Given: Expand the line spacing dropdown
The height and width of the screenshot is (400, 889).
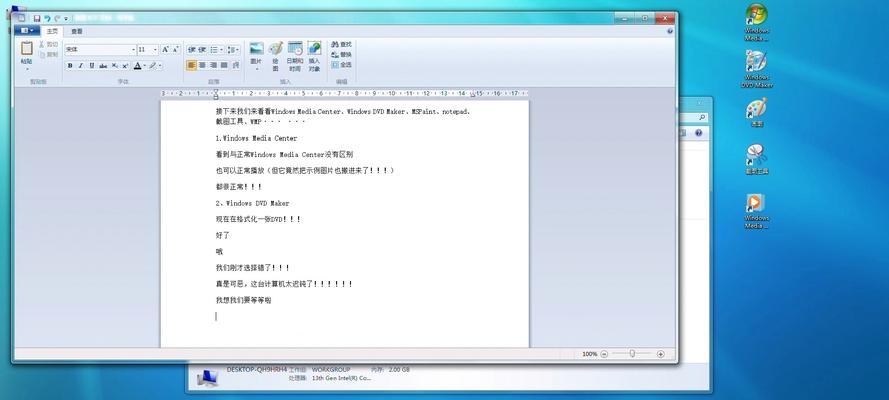Looking at the screenshot, I should click(x=235, y=50).
